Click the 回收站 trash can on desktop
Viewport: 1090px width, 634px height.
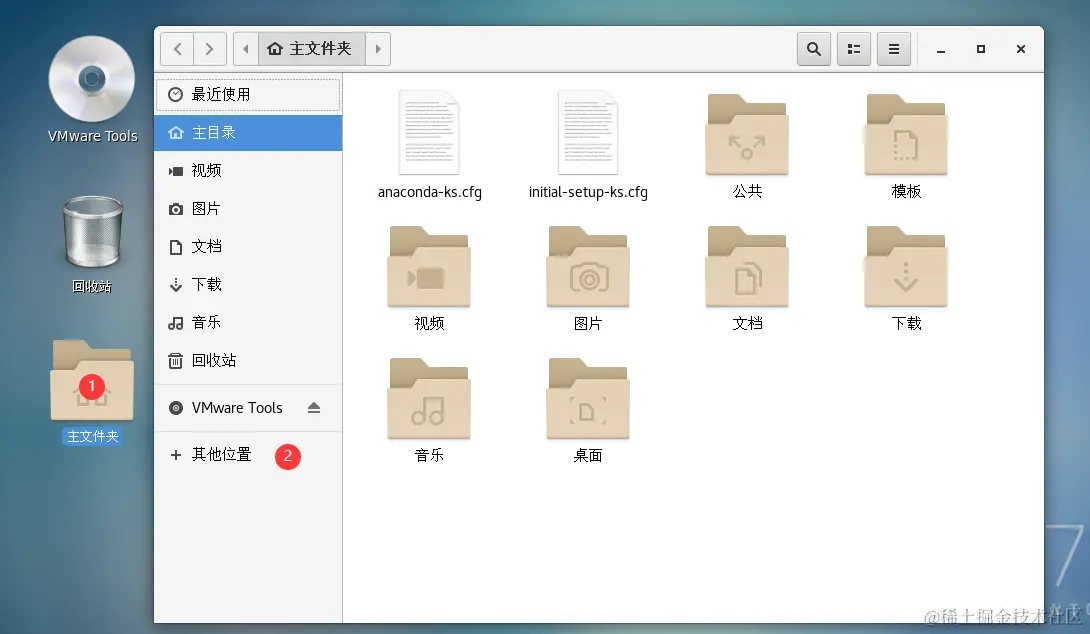[92, 231]
